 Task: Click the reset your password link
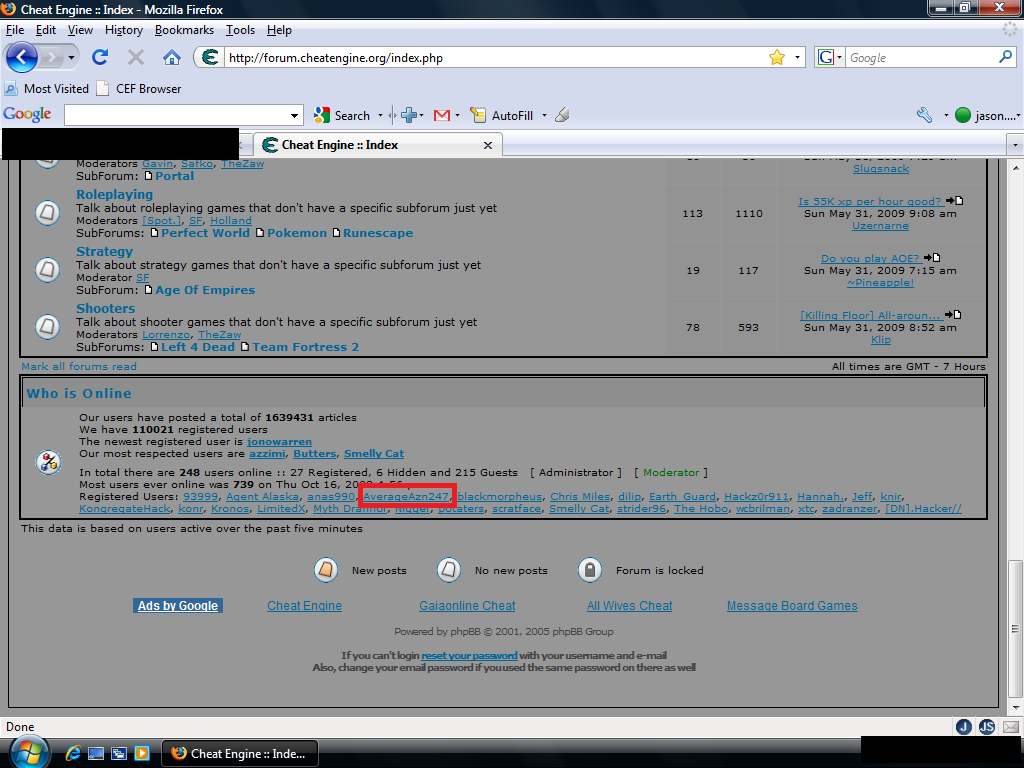[469, 655]
